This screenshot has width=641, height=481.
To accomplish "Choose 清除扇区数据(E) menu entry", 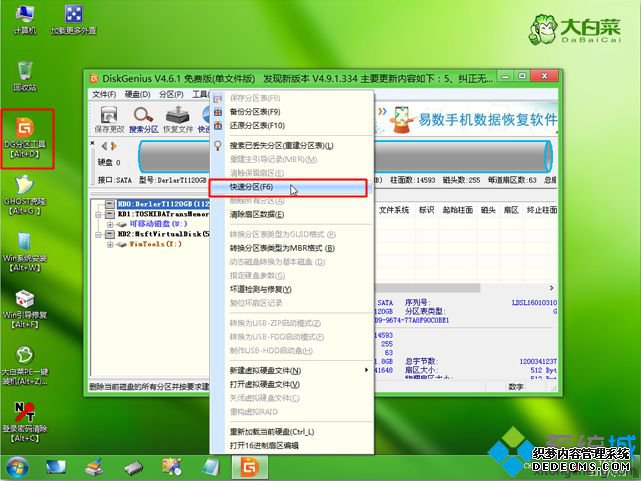I will pyautogui.click(x=292, y=215).
